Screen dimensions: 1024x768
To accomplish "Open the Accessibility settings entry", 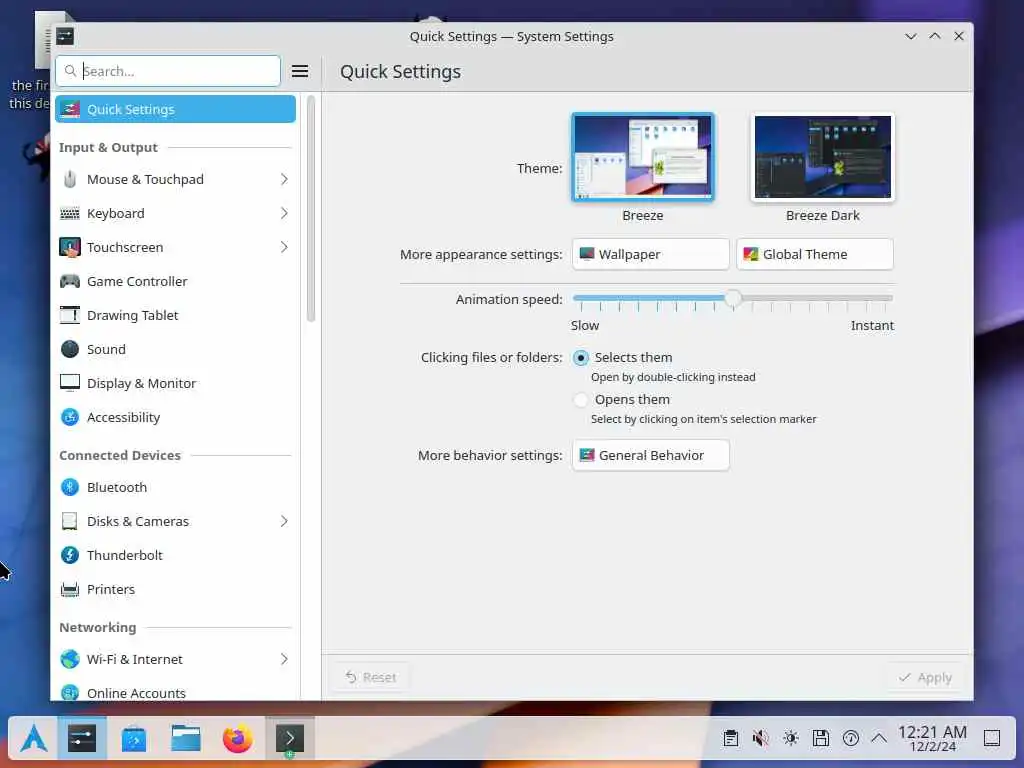I will 175,417.
